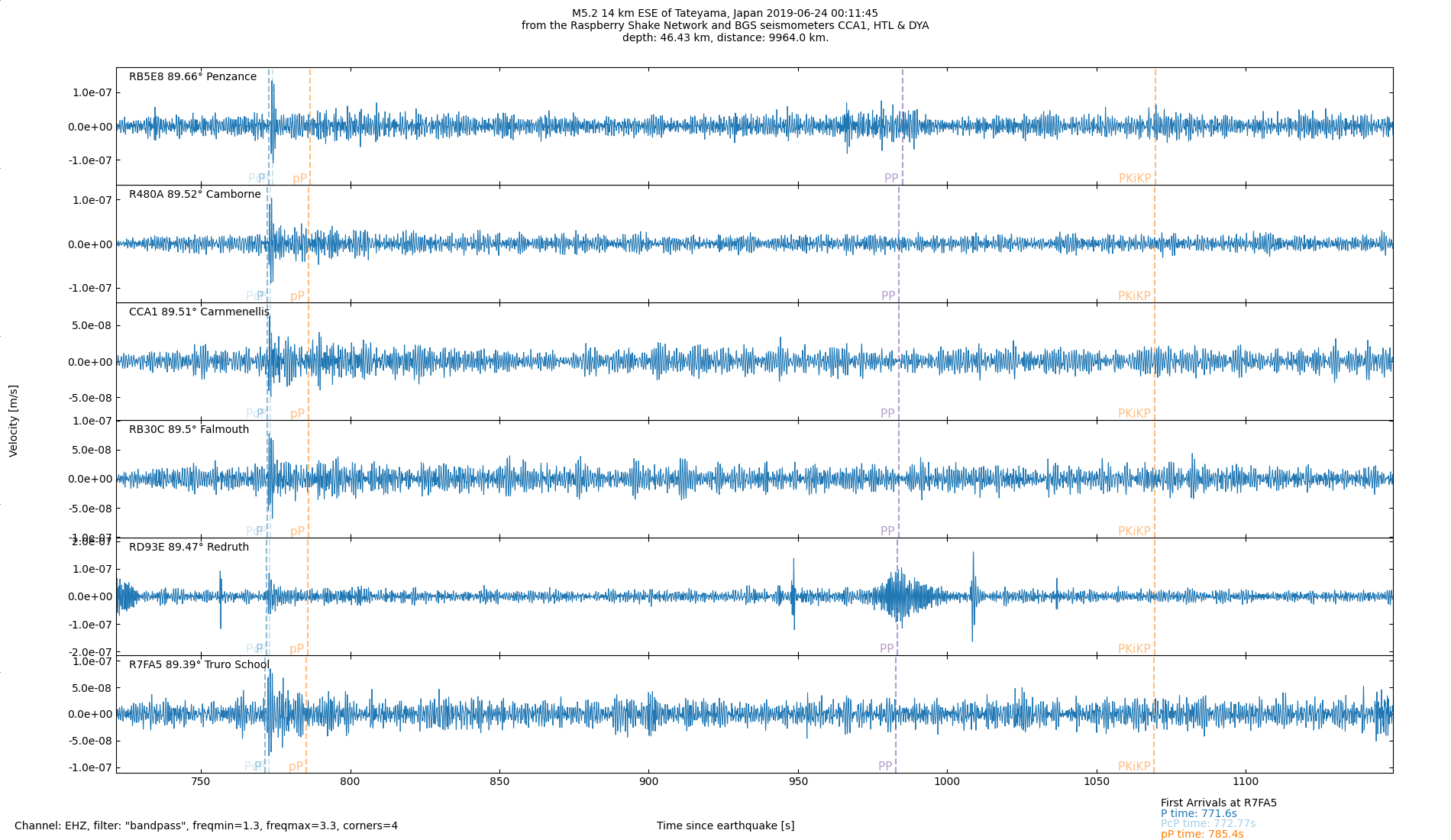Select the "PcP time: 772.77s" legend entry
This screenshot has width=1451, height=840.
[x=1208, y=823]
